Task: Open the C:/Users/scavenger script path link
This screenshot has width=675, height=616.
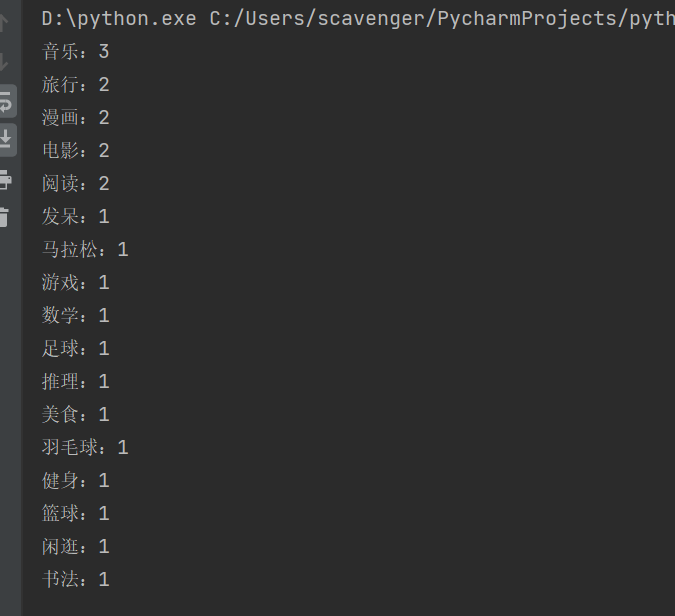Action: [x=440, y=19]
